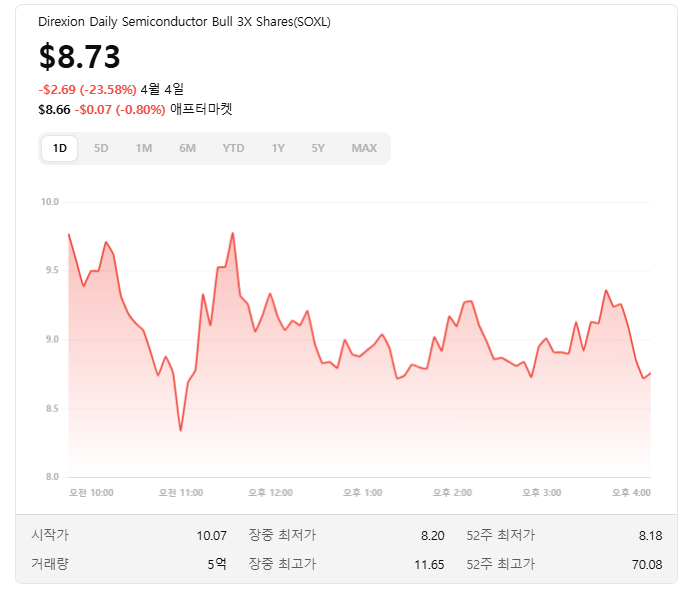This screenshot has height=589, width=691.
Task: Click the 오후 1:00 time axis label
Action: click(x=363, y=493)
